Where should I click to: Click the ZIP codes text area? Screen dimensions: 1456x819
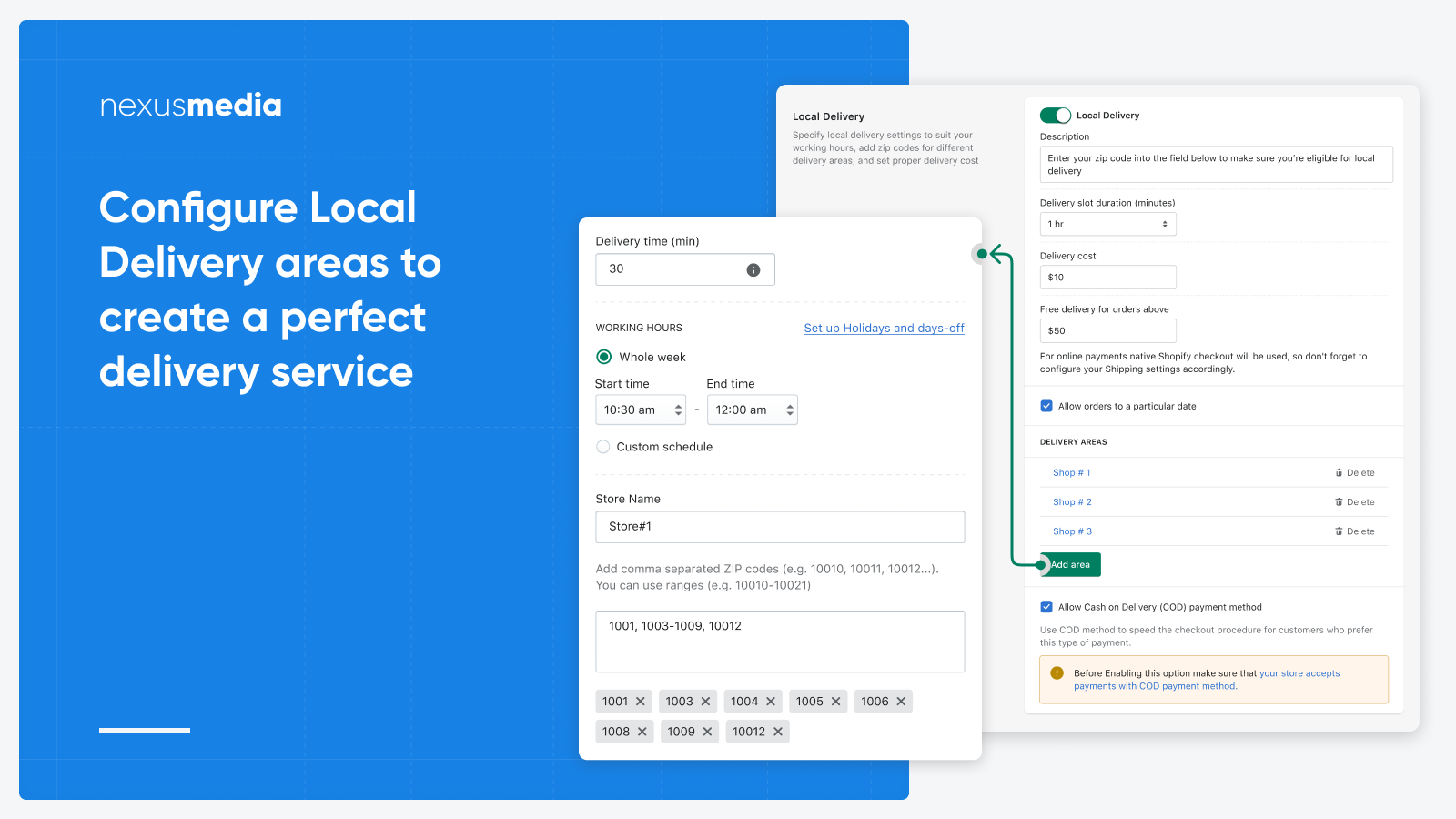click(780, 642)
